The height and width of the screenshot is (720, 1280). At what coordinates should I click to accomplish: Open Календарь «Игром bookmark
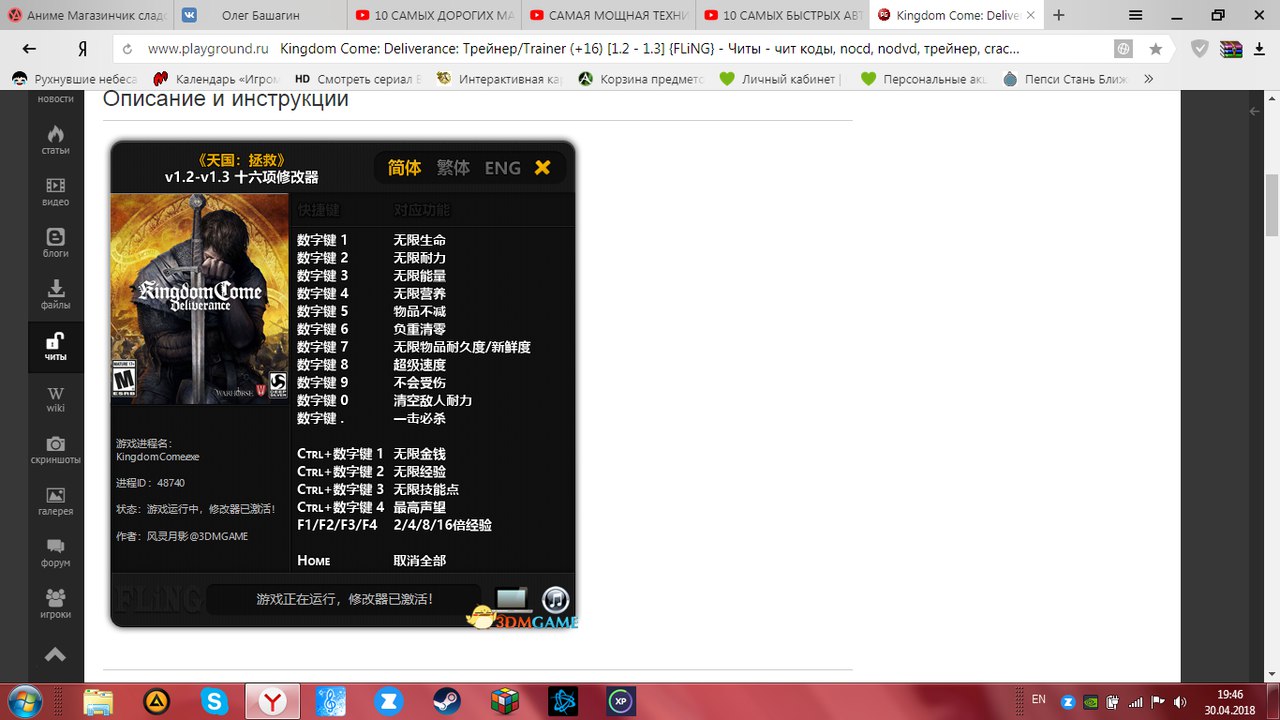217,79
